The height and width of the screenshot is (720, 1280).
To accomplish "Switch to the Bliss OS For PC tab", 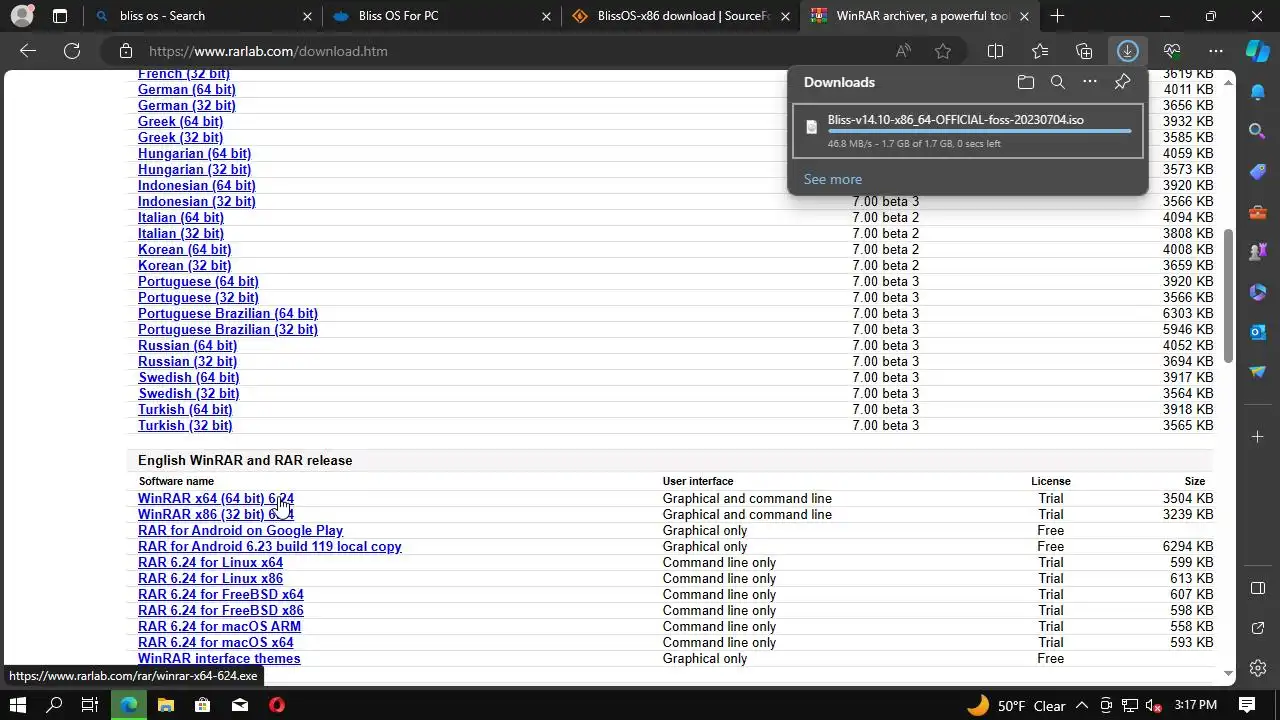I will 440,16.
